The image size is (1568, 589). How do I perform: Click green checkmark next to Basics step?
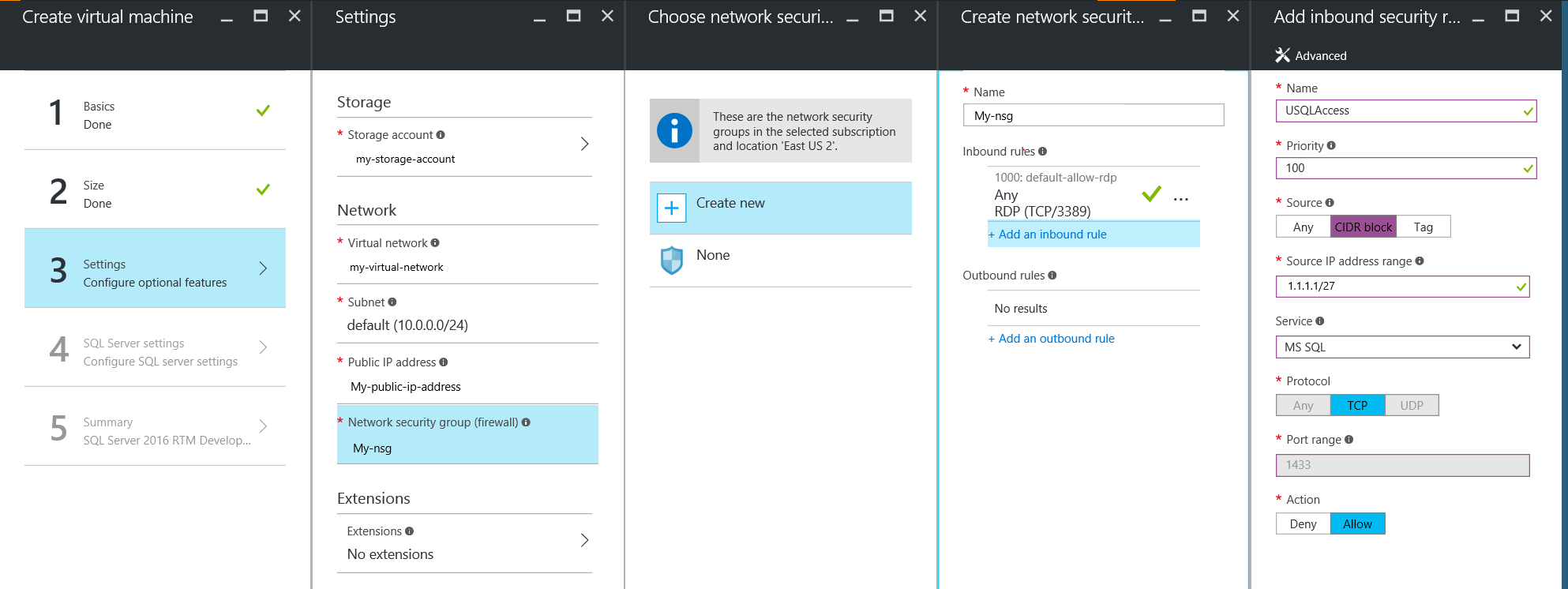[264, 111]
